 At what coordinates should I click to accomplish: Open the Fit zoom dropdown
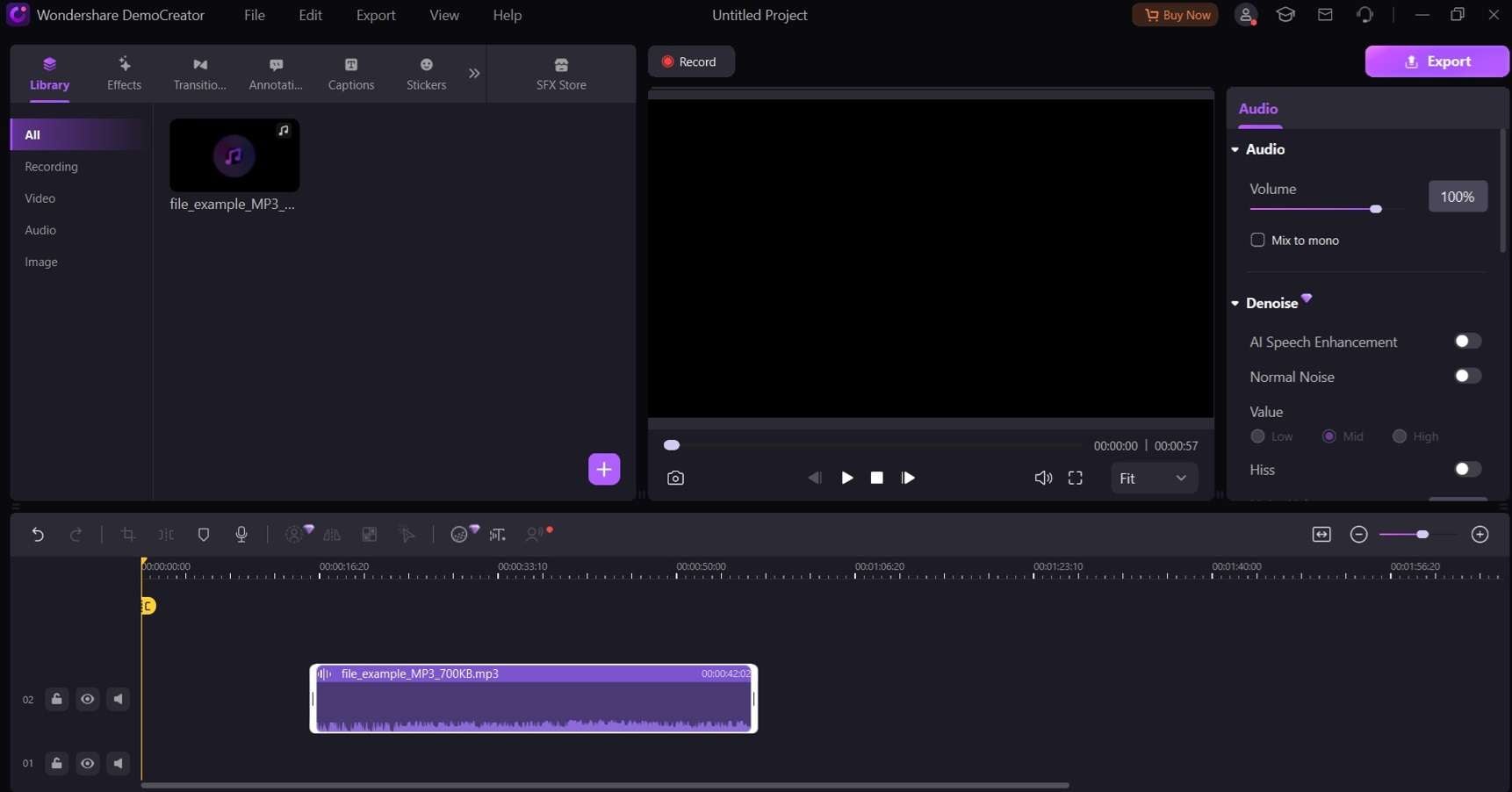coord(1154,478)
